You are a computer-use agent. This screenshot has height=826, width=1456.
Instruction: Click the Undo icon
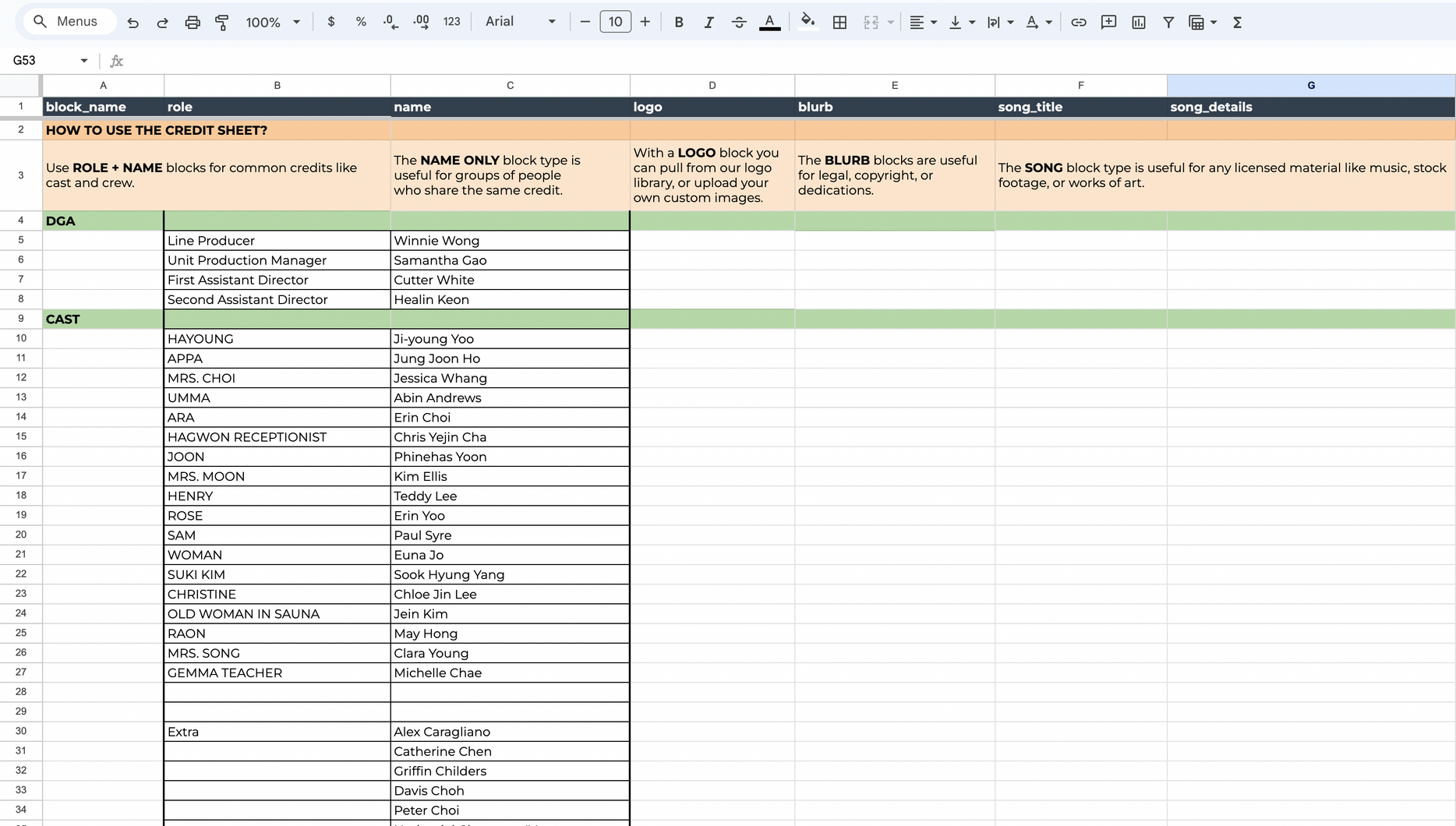pos(133,23)
